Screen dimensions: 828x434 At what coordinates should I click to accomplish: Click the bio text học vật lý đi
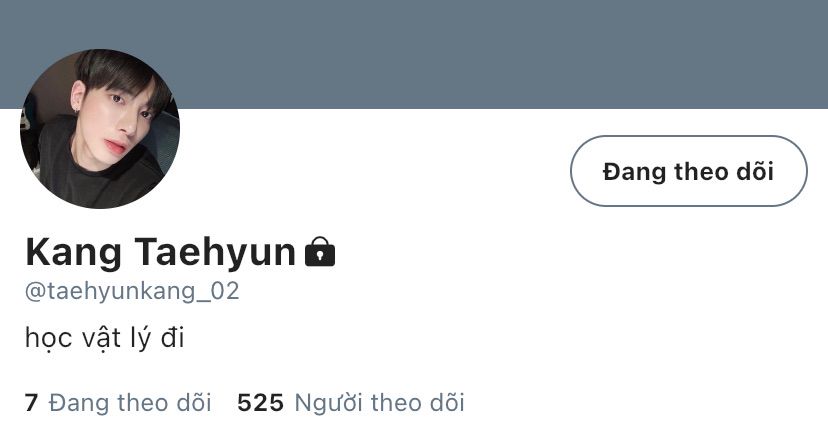pos(105,338)
